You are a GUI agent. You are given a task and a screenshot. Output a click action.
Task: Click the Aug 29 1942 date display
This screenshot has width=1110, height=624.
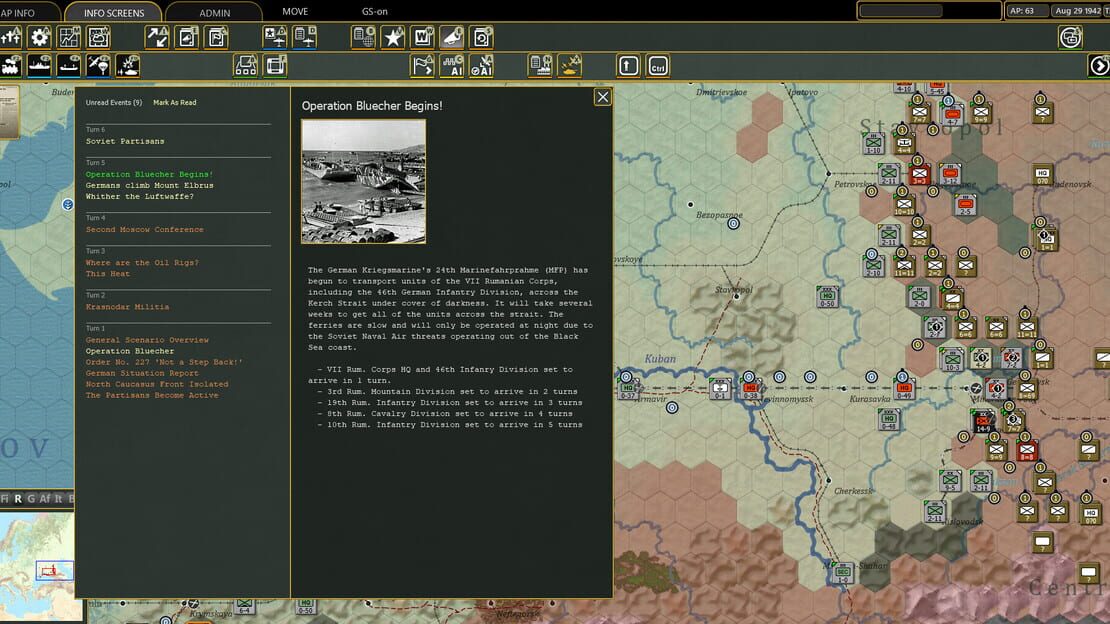pos(1079,11)
